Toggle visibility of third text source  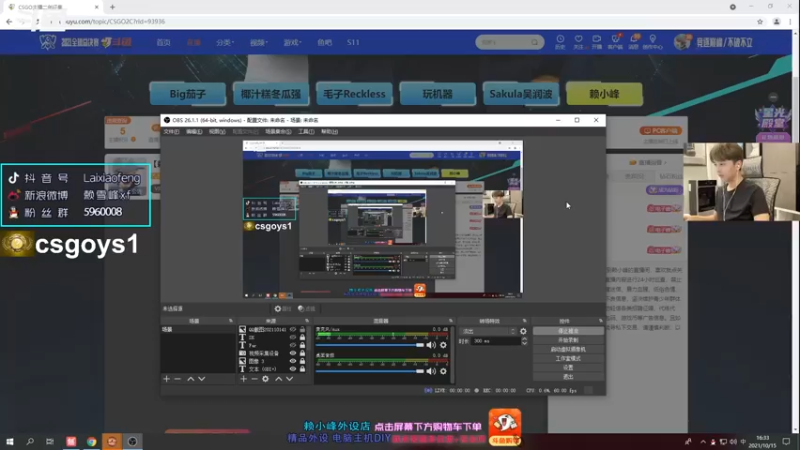coord(293,345)
